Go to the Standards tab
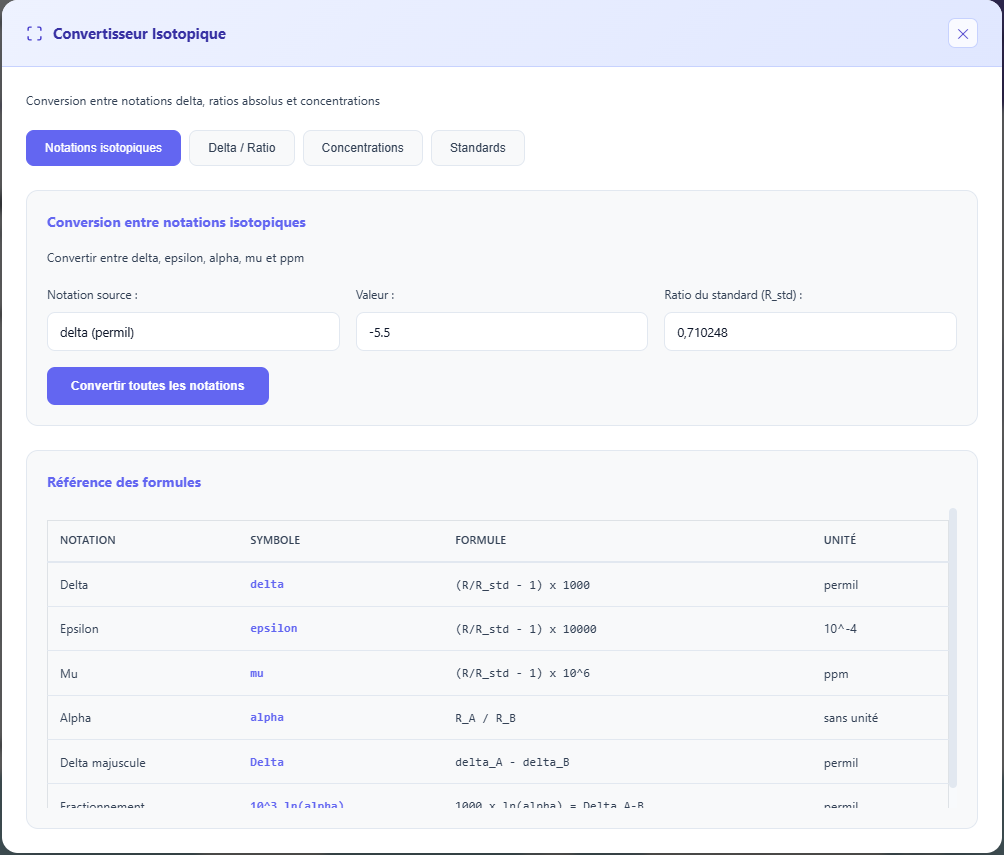The width and height of the screenshot is (1004, 855). pos(477,148)
